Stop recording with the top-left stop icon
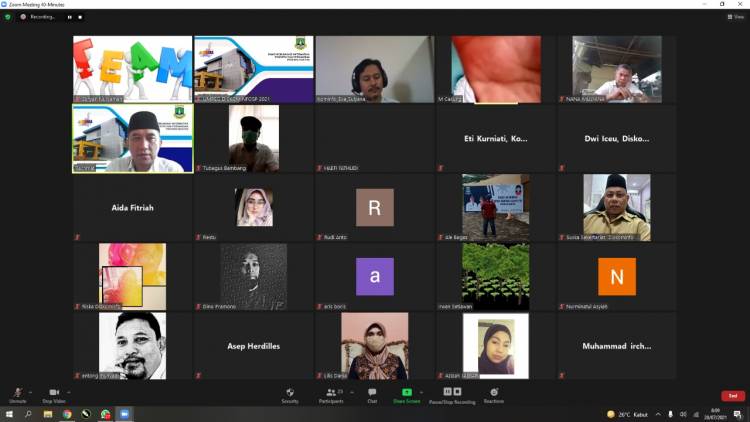Screen dimensions: 750x422 (80, 17)
